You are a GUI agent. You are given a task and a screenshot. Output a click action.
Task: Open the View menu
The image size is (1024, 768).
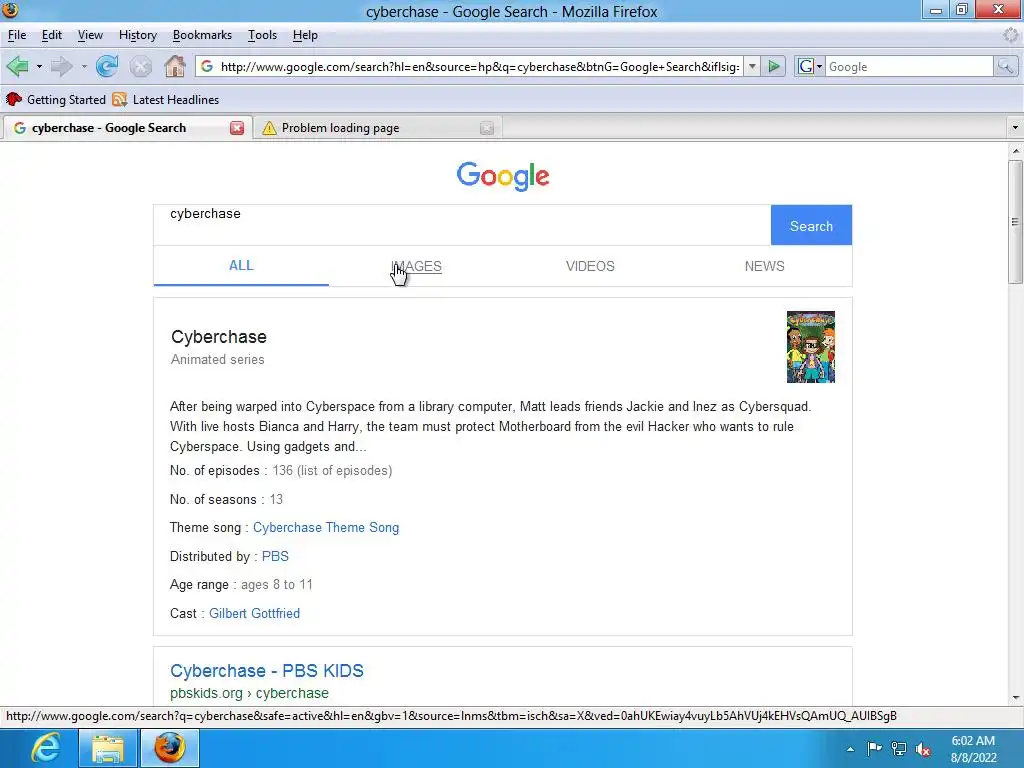coord(90,35)
